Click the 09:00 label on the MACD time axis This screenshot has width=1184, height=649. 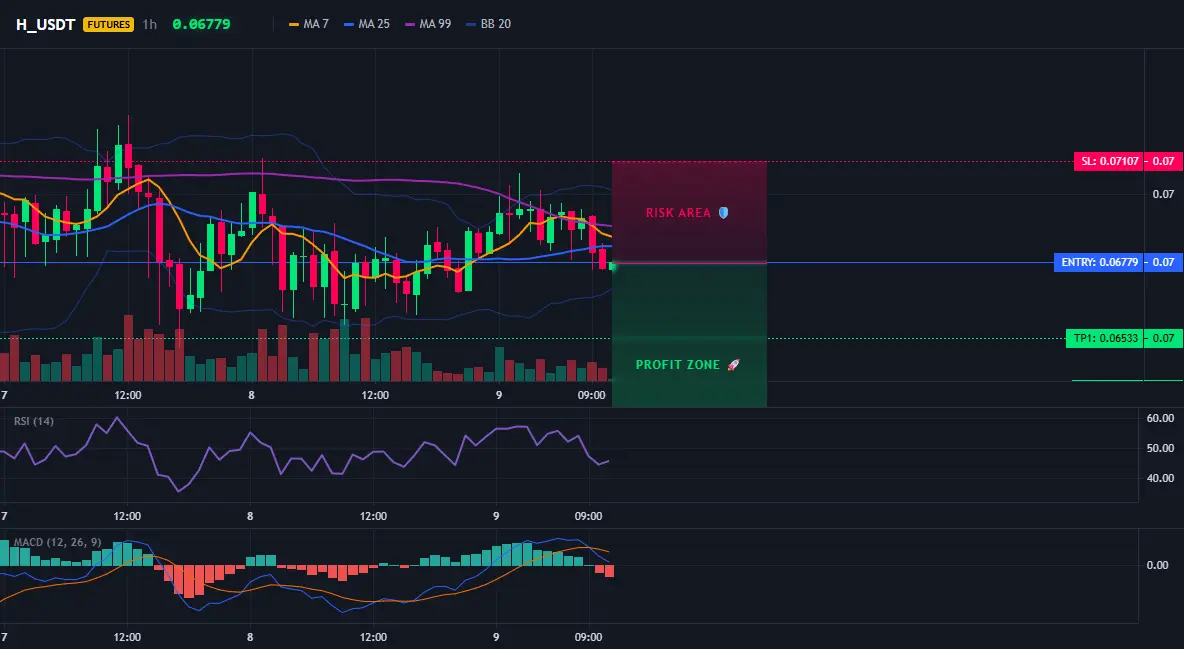click(588, 637)
